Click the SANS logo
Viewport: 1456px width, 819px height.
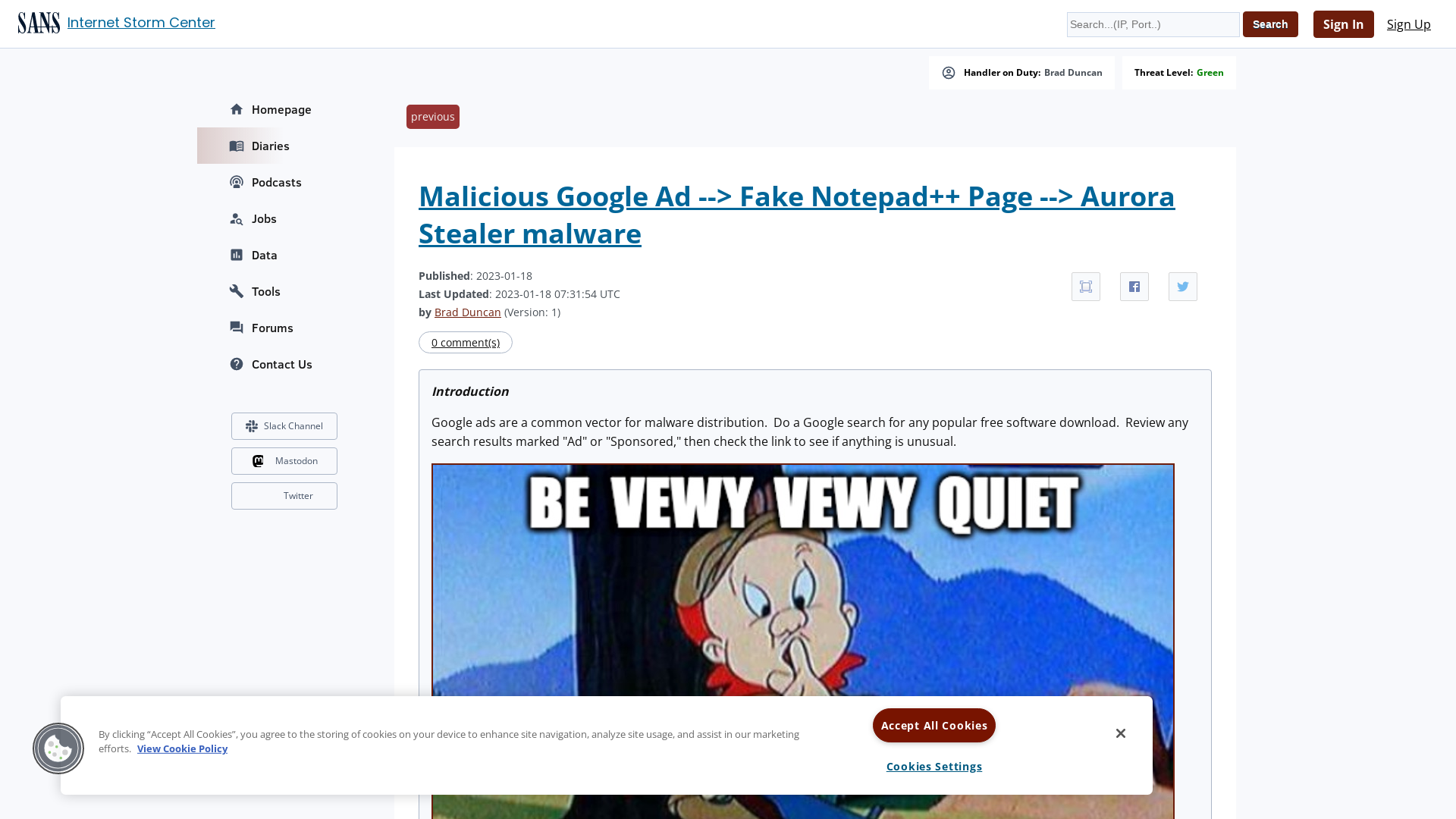click(x=39, y=24)
